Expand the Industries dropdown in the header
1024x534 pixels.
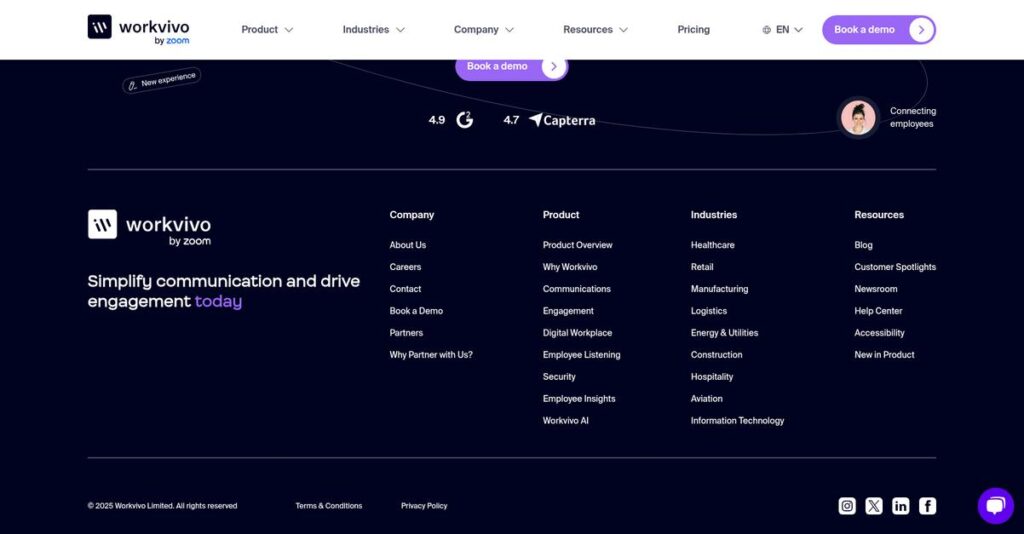(x=374, y=29)
